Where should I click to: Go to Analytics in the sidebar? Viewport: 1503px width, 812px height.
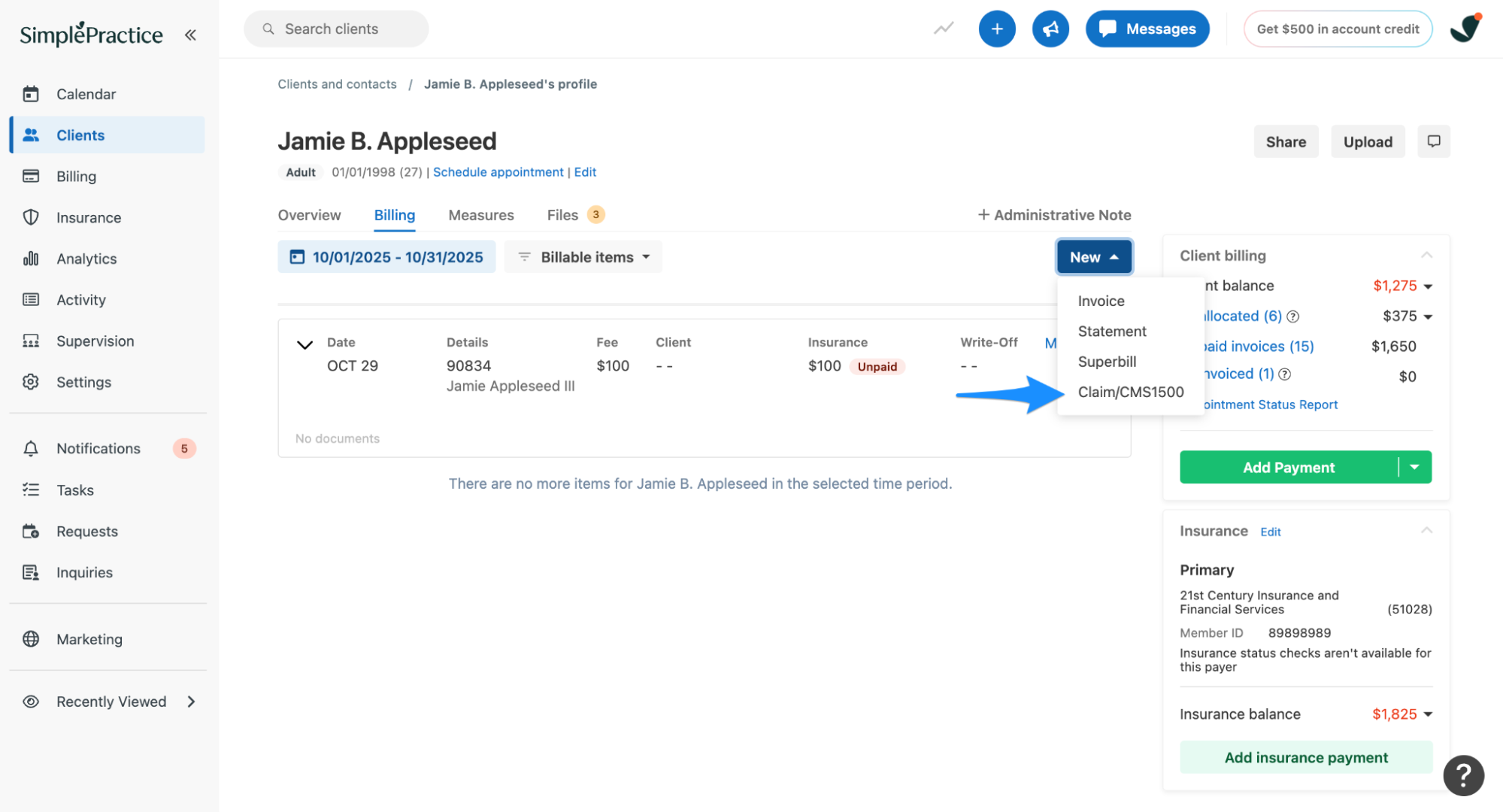[86, 259]
